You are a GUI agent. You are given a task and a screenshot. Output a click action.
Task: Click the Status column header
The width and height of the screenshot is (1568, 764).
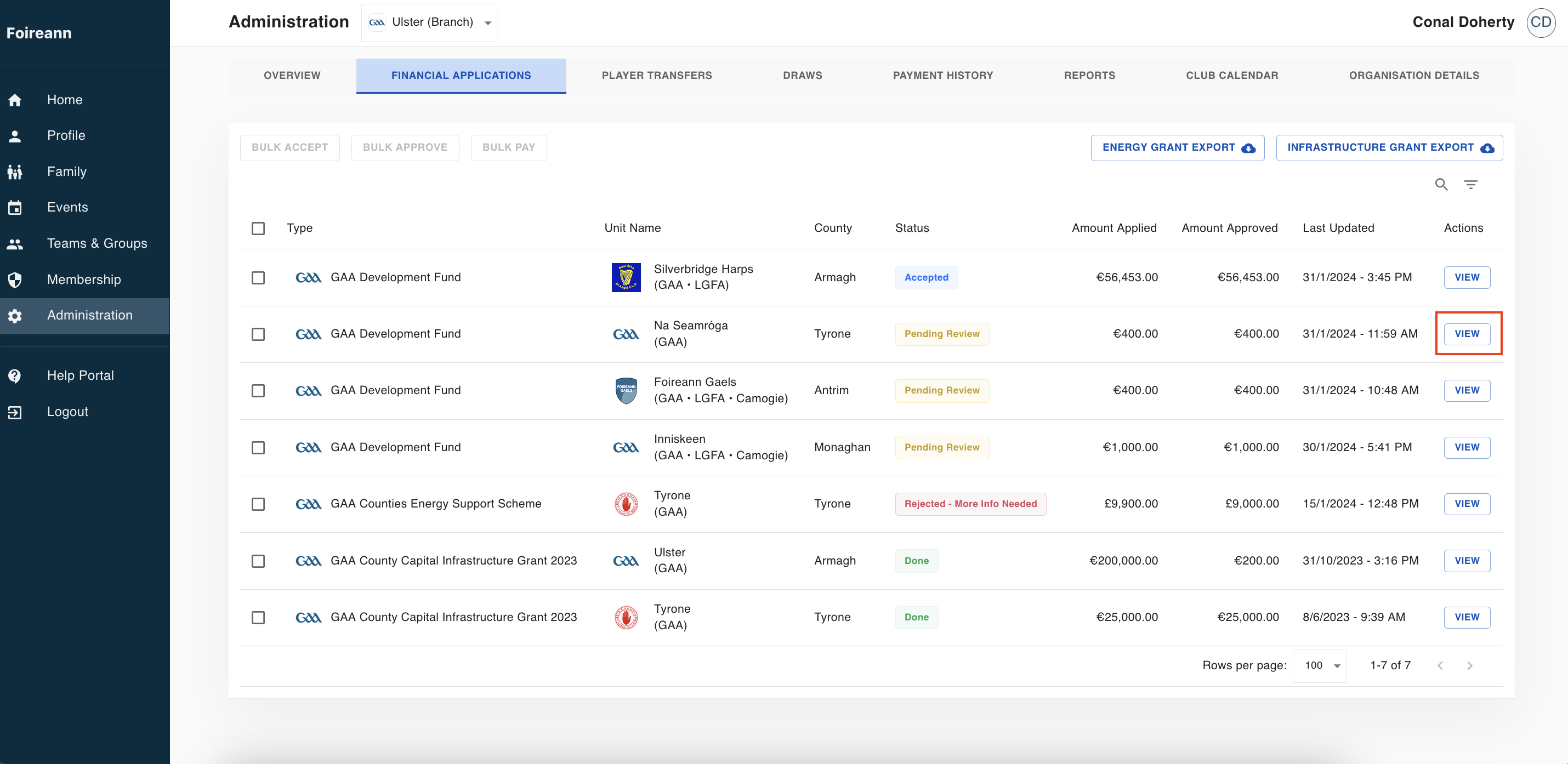click(x=912, y=228)
